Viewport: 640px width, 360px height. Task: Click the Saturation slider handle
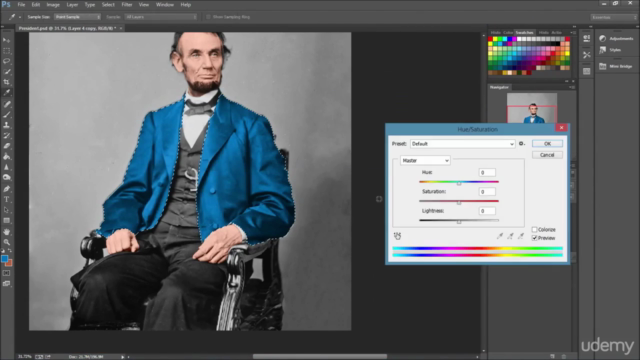(x=459, y=202)
